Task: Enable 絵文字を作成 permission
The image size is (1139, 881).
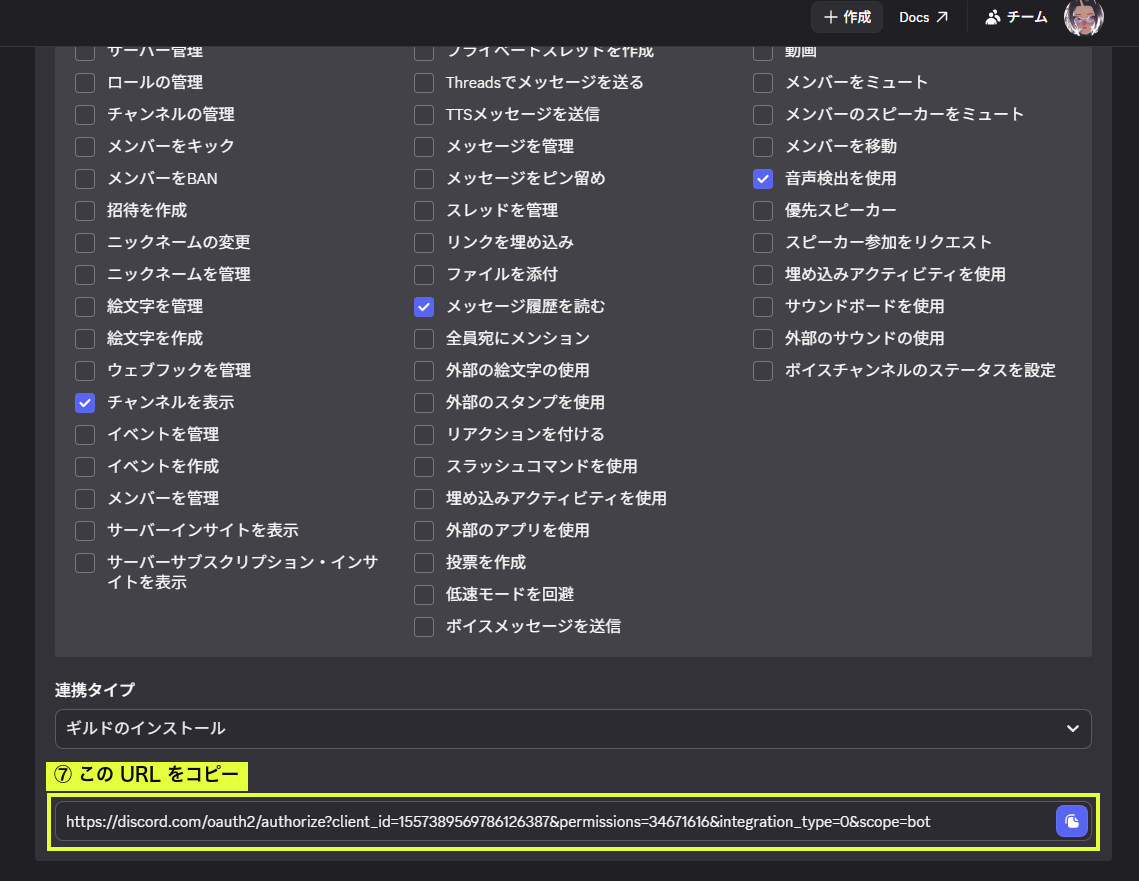Action: [x=85, y=338]
